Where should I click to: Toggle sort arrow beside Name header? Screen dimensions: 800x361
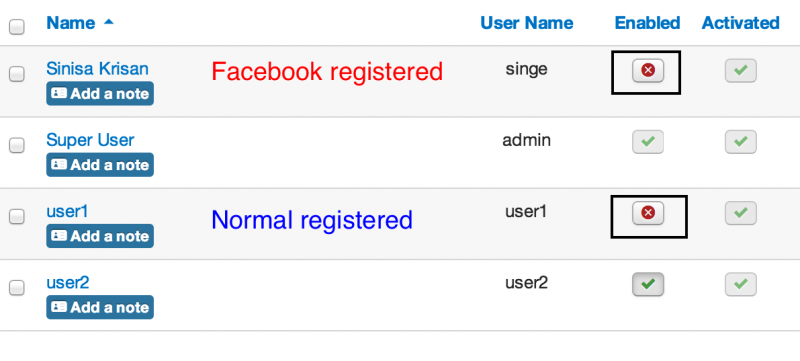(x=109, y=22)
